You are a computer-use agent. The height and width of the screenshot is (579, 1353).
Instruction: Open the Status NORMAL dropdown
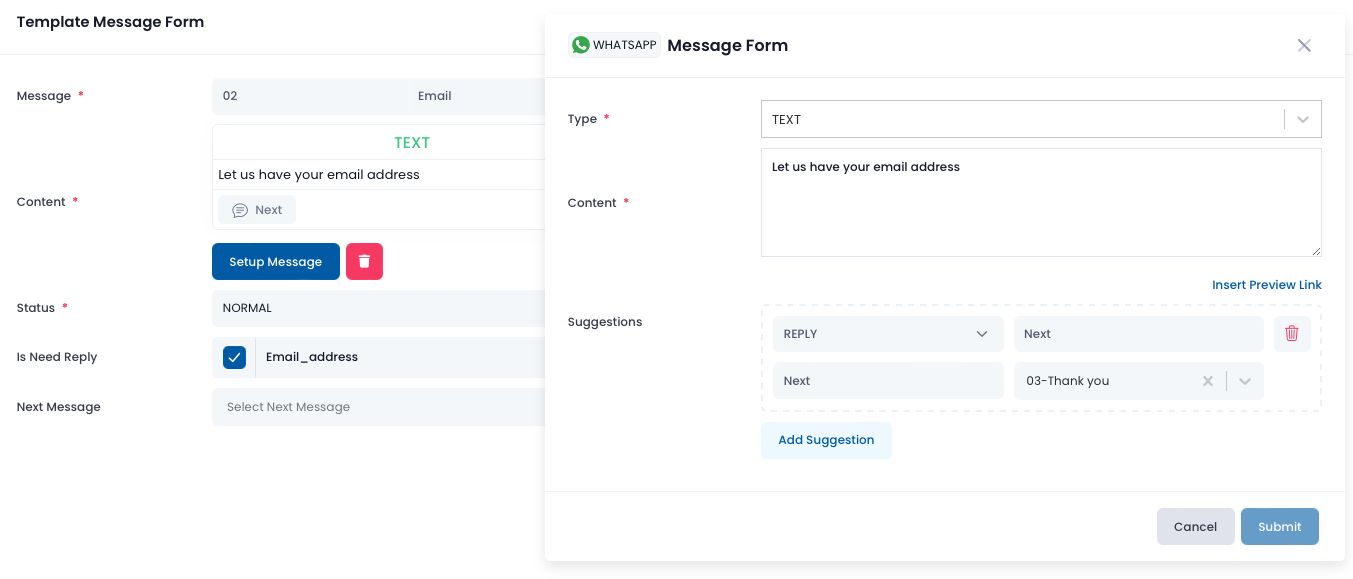pyautogui.click(x=379, y=308)
